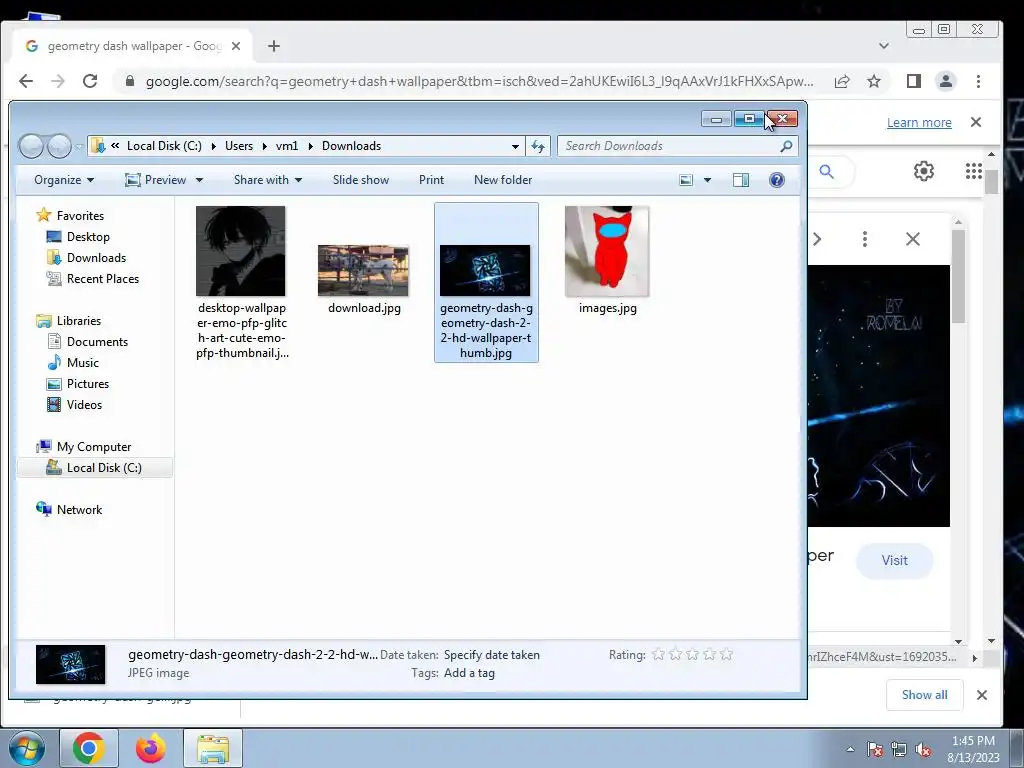
Task: Open the Music library
Action: coord(82,362)
